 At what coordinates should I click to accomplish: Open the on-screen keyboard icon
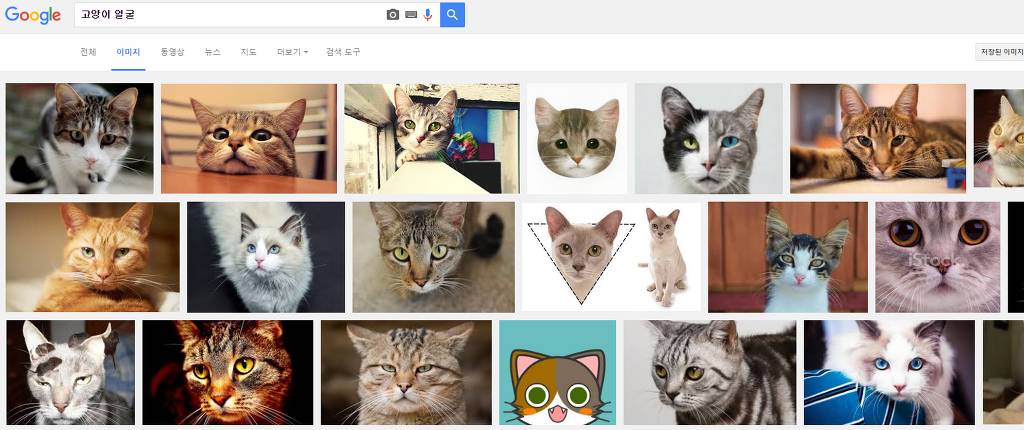[x=411, y=15]
